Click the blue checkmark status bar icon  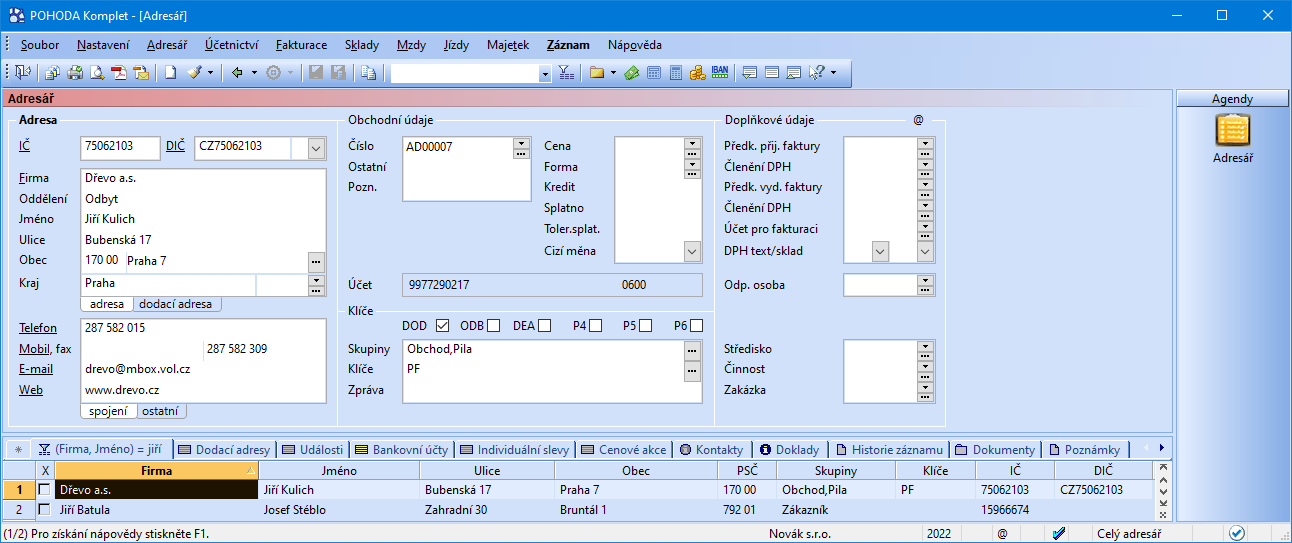(1060, 533)
